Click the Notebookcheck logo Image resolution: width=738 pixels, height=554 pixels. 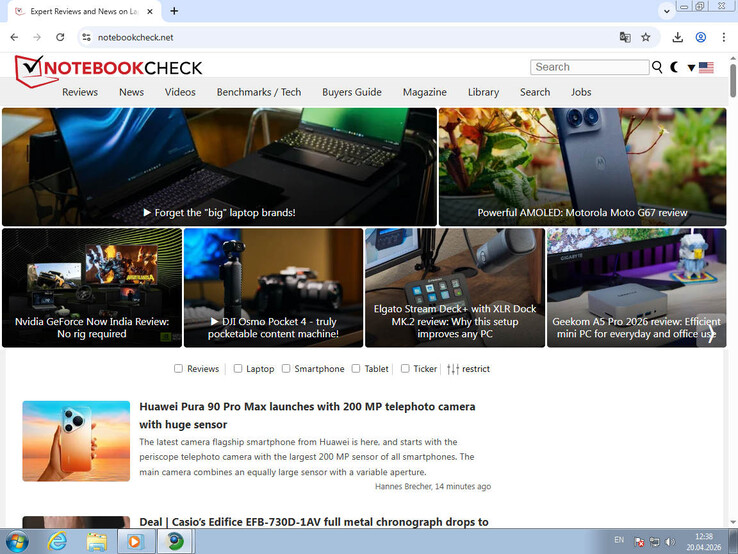click(x=108, y=67)
